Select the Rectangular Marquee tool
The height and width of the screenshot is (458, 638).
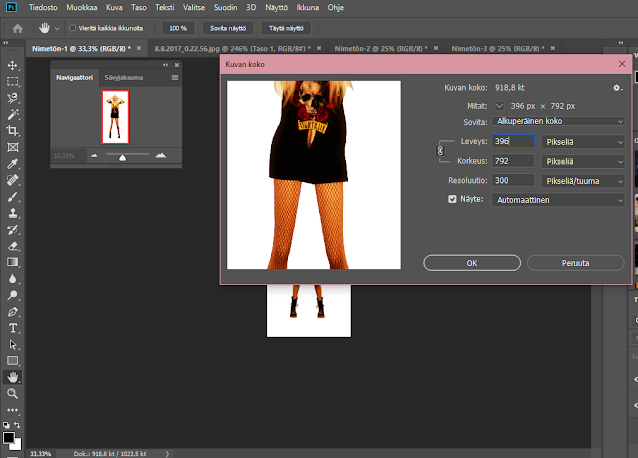tap(13, 82)
